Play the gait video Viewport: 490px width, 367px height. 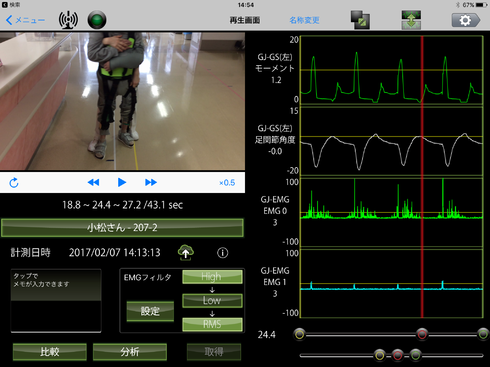tap(122, 182)
